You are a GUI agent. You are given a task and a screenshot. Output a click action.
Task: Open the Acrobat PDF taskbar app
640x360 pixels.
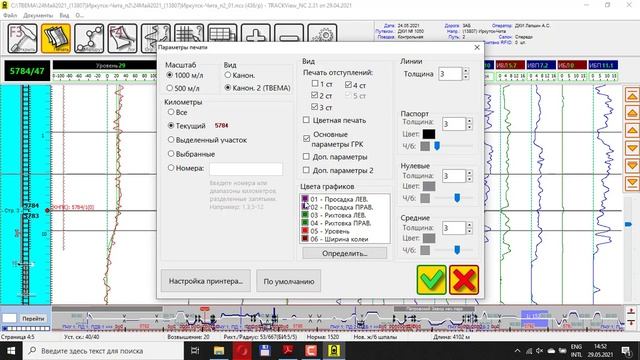pyautogui.click(x=288, y=351)
